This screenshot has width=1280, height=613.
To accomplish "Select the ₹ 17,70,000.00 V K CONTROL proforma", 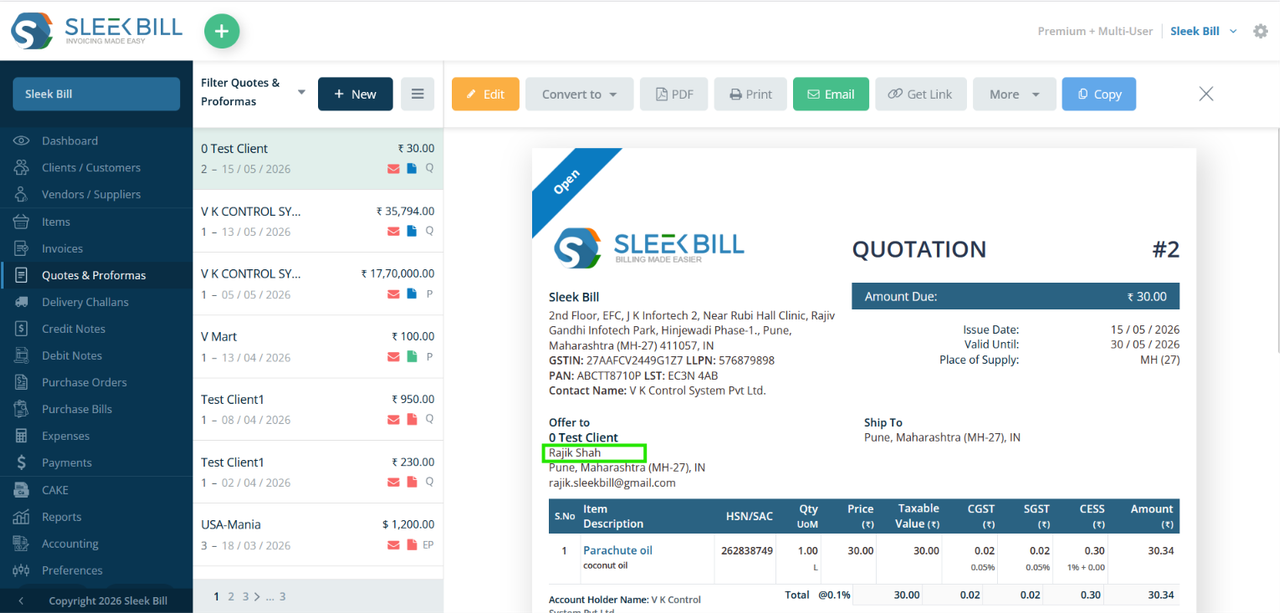I will (318, 284).
